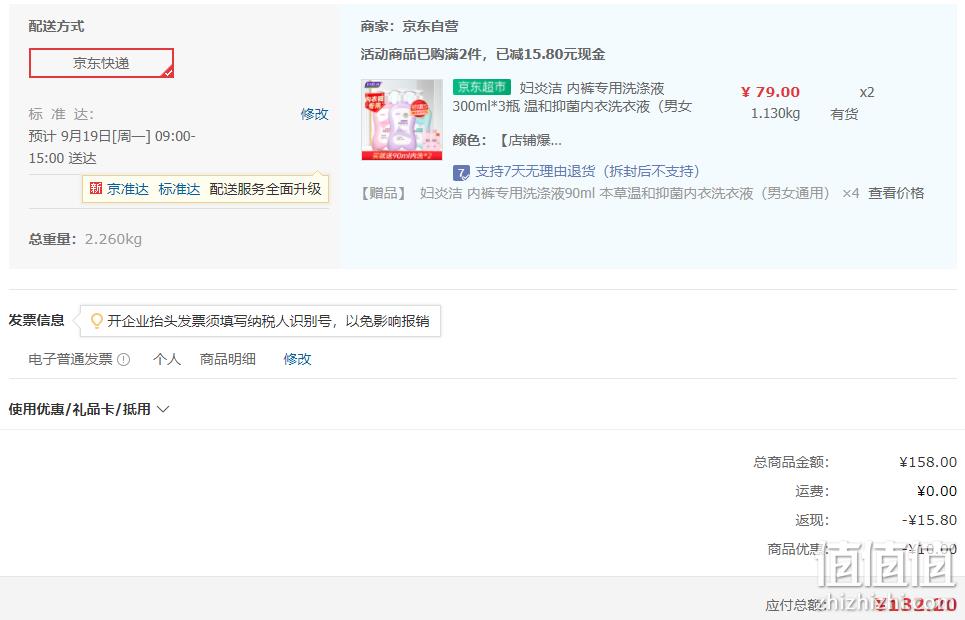Click the product thumbnail image

402,119
